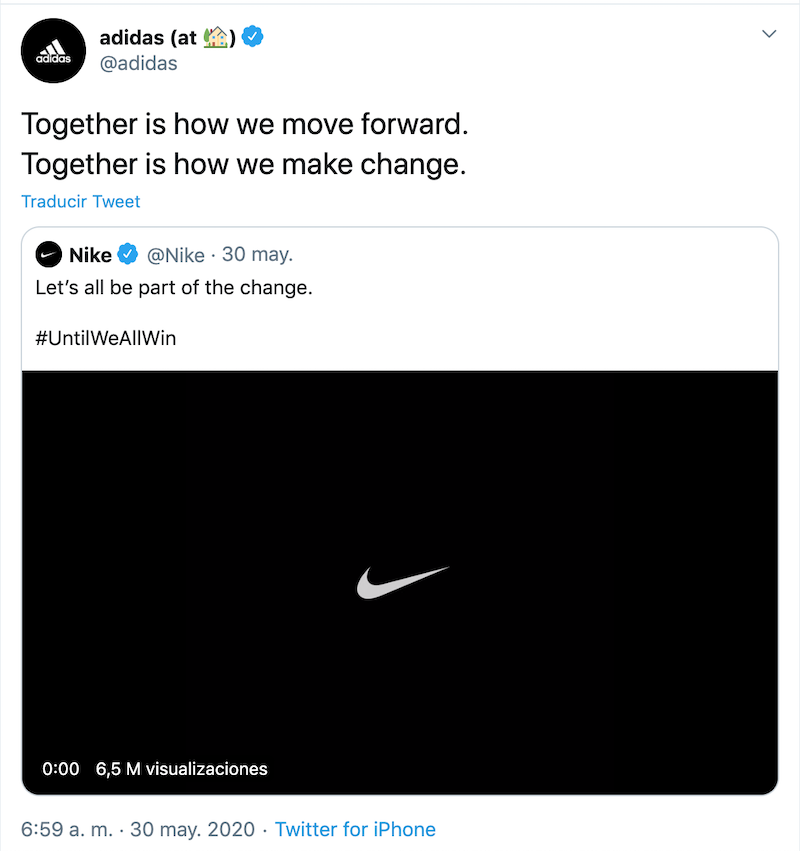The image size is (800, 851).
Task: Open Nike's small profile avatar
Action: point(48,255)
